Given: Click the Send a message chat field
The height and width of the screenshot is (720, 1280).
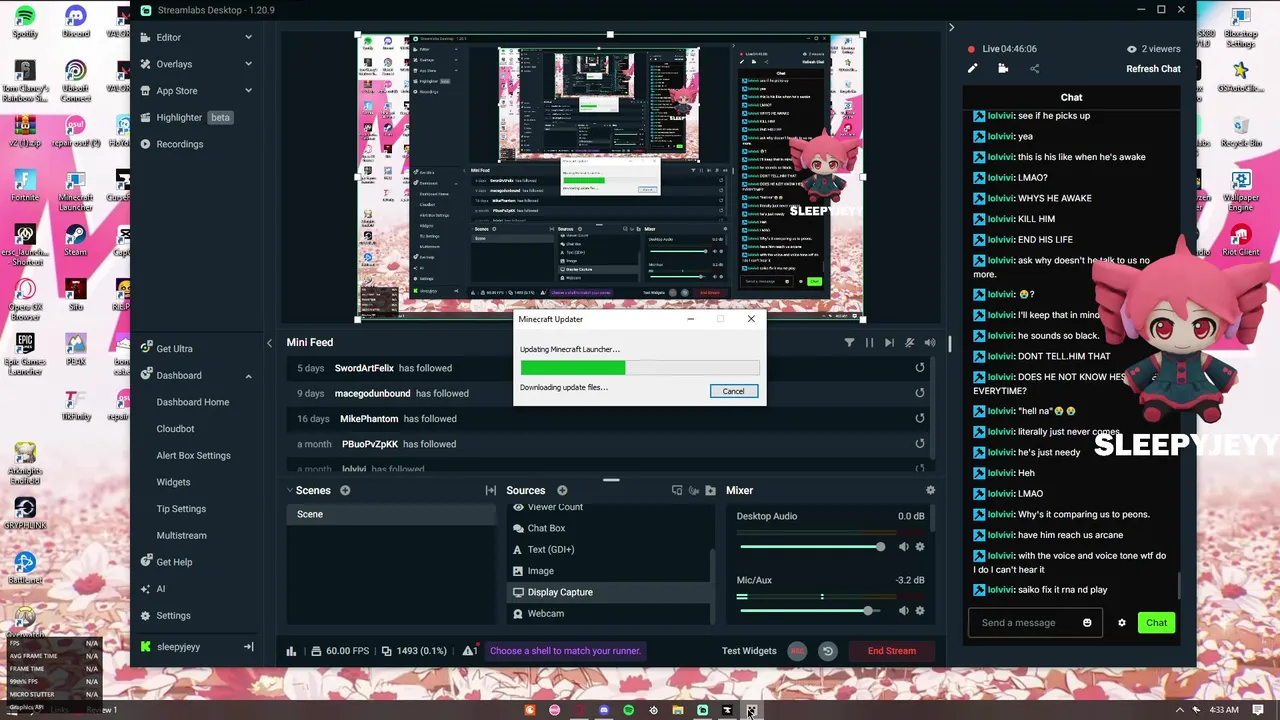Looking at the screenshot, I should pos(1035,623).
